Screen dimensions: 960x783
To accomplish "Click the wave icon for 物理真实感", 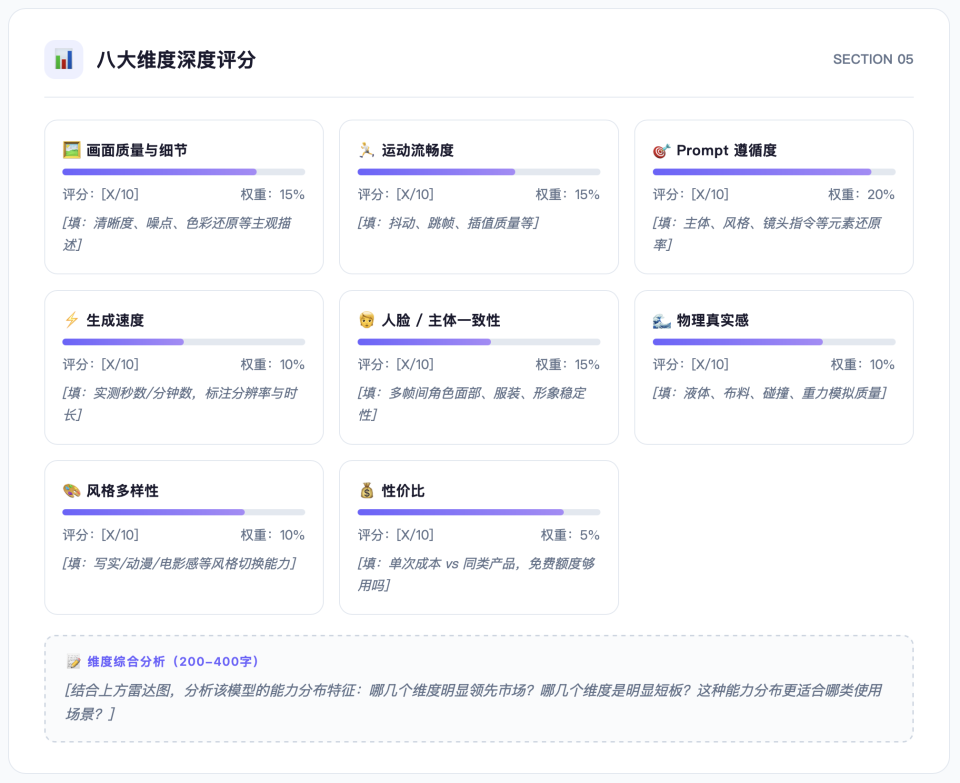I will point(662,320).
